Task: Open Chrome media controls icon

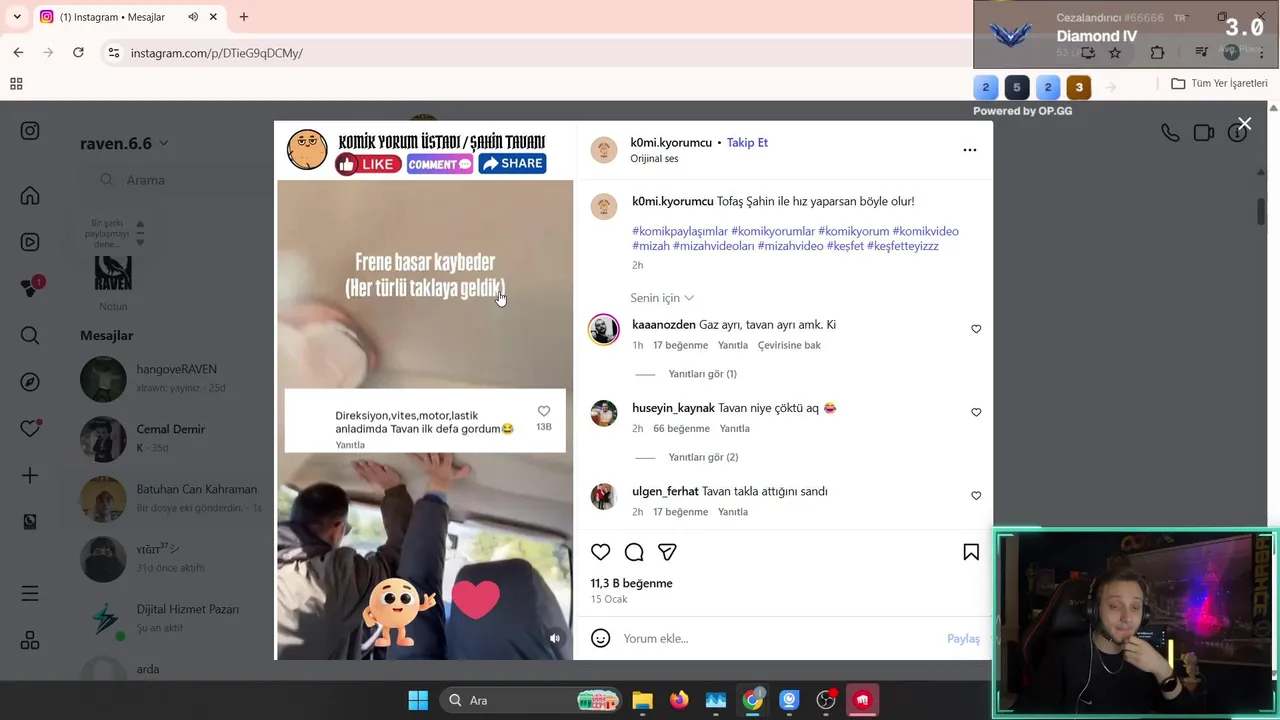Action: coord(1201,52)
